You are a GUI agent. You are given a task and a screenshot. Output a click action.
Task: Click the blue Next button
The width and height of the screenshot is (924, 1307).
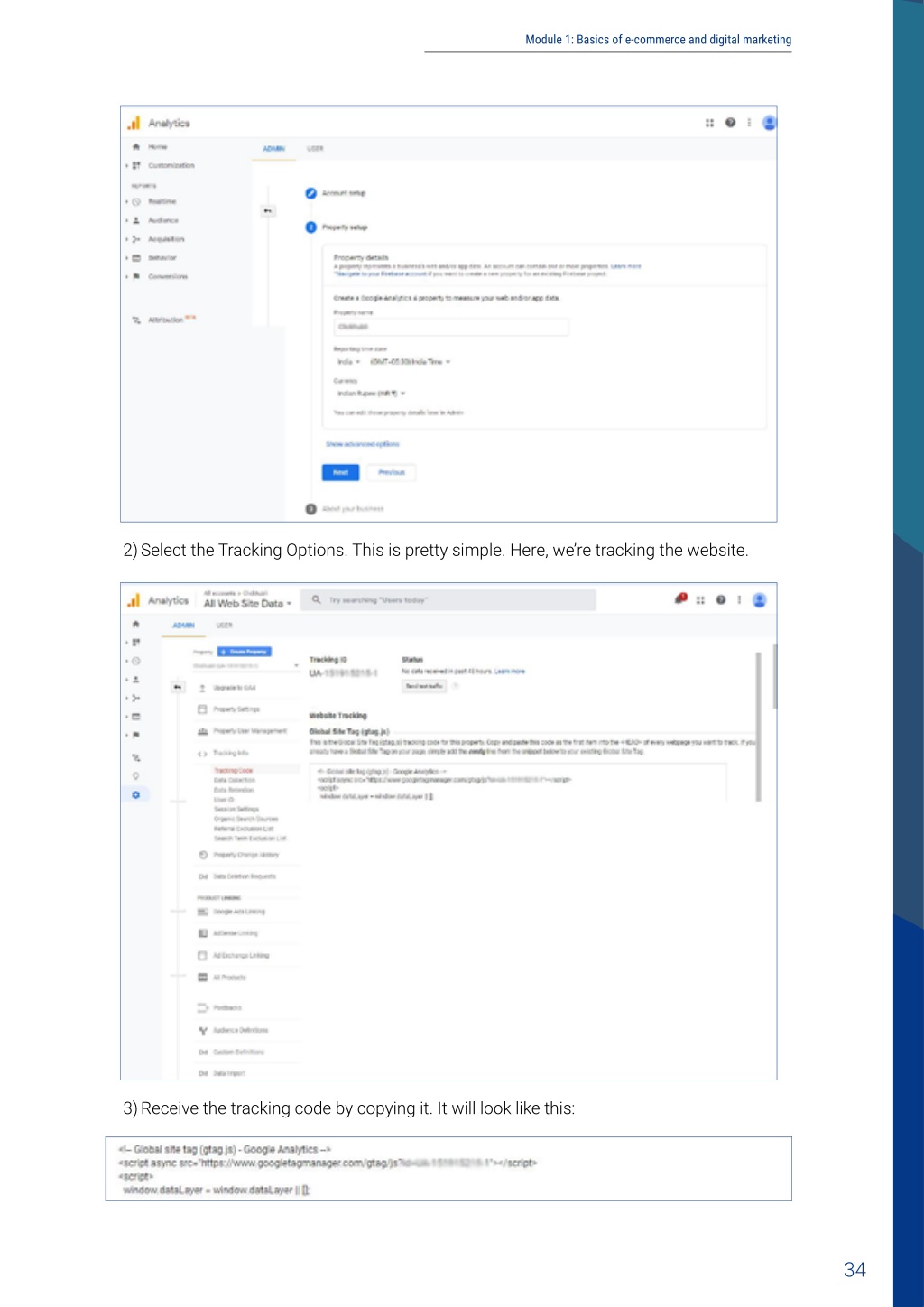(340, 472)
